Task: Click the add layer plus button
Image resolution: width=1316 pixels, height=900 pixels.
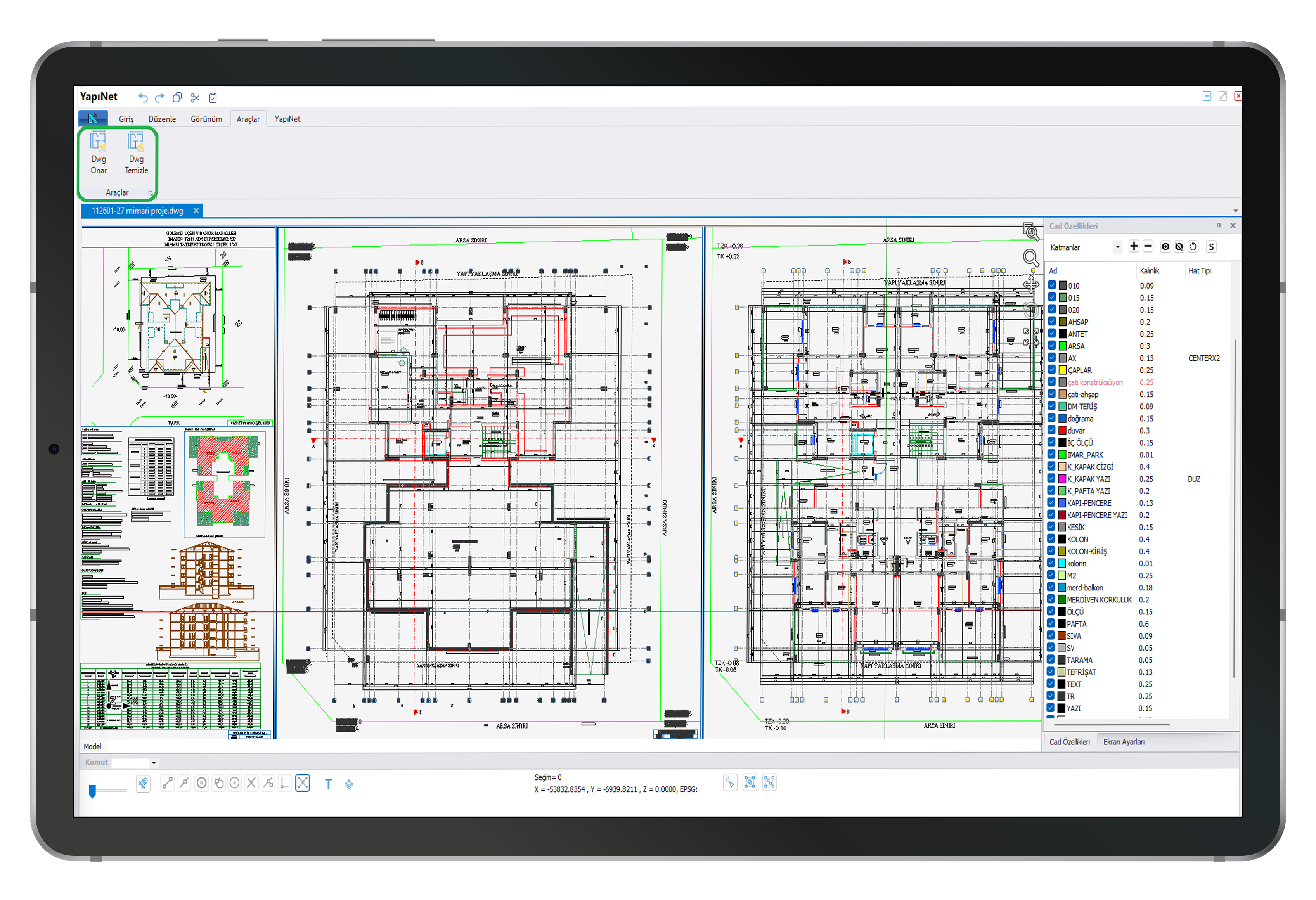Action: 1133,247
